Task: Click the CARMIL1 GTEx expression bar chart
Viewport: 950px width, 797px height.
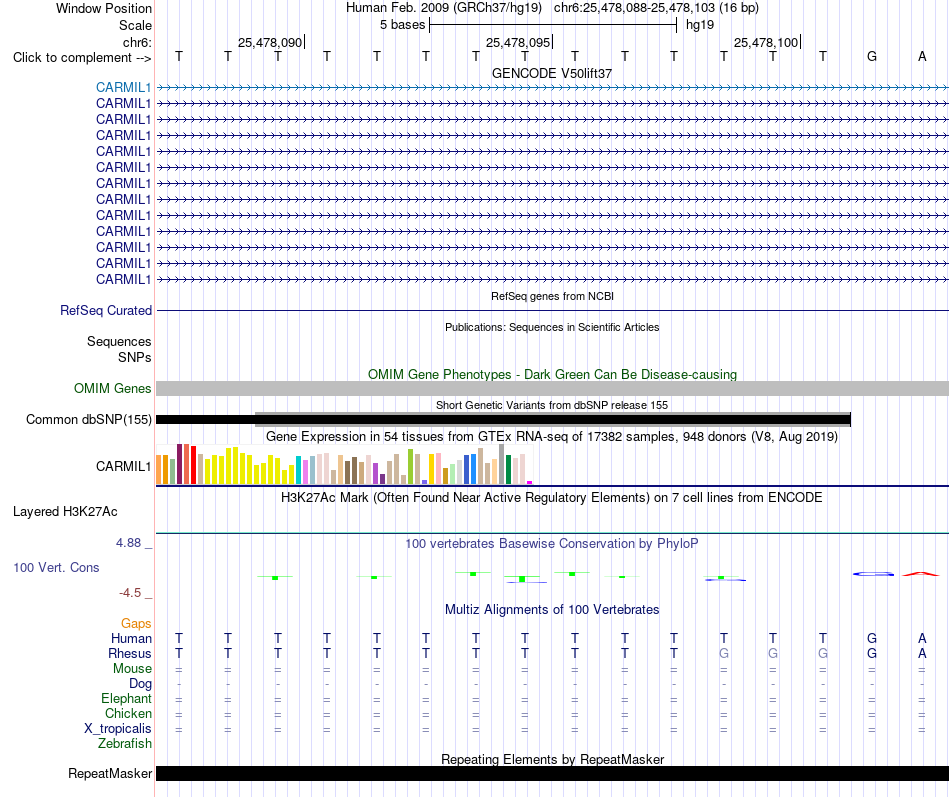Action: tap(344, 464)
